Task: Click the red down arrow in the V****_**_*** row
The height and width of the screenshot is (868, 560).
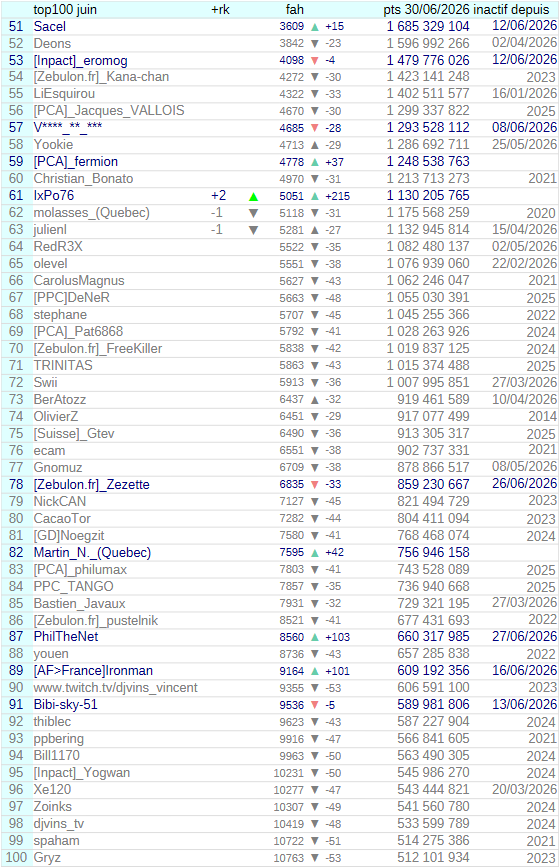Action: 315,128
